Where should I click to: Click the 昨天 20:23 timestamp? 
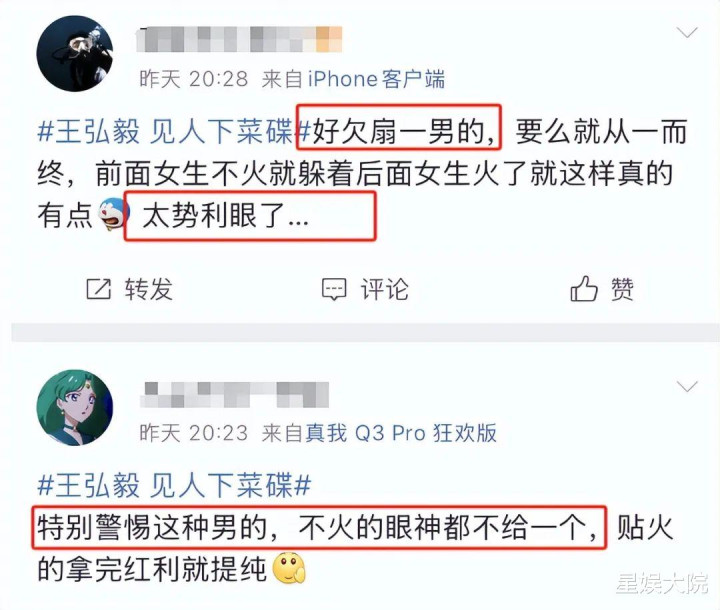(194, 433)
